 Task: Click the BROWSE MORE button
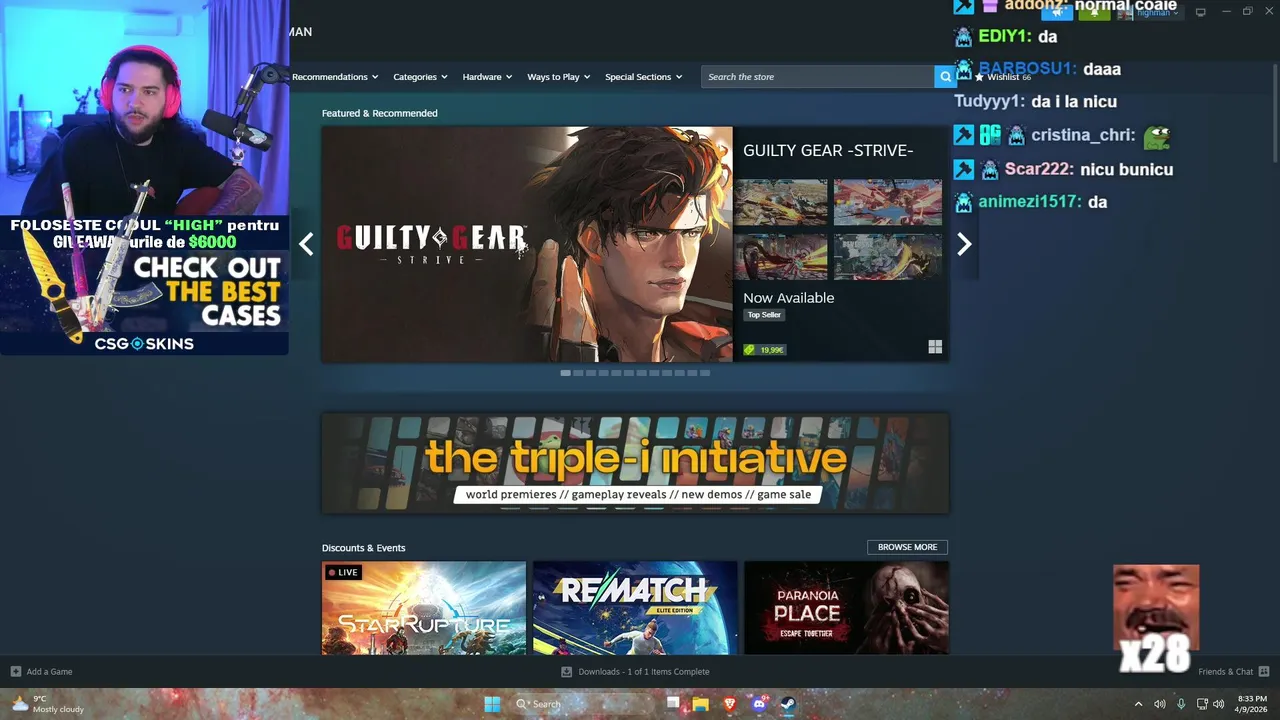[x=907, y=547]
